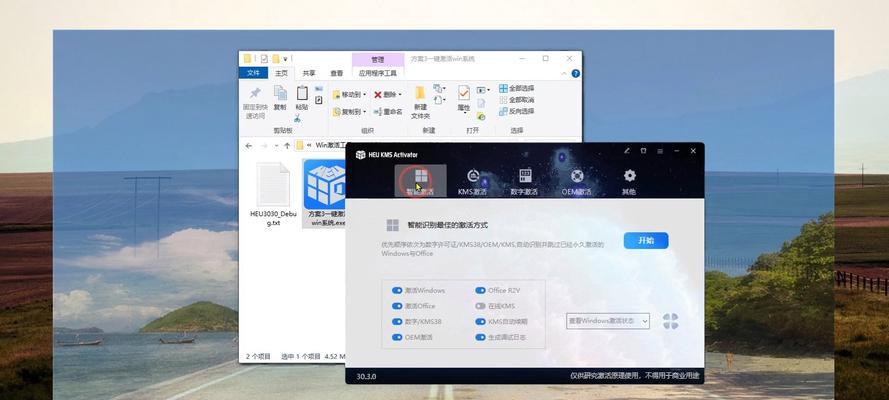The width and height of the screenshot is (889, 400).
Task: Open the 应用程序工具 ribbon tab
Action: tap(378, 73)
